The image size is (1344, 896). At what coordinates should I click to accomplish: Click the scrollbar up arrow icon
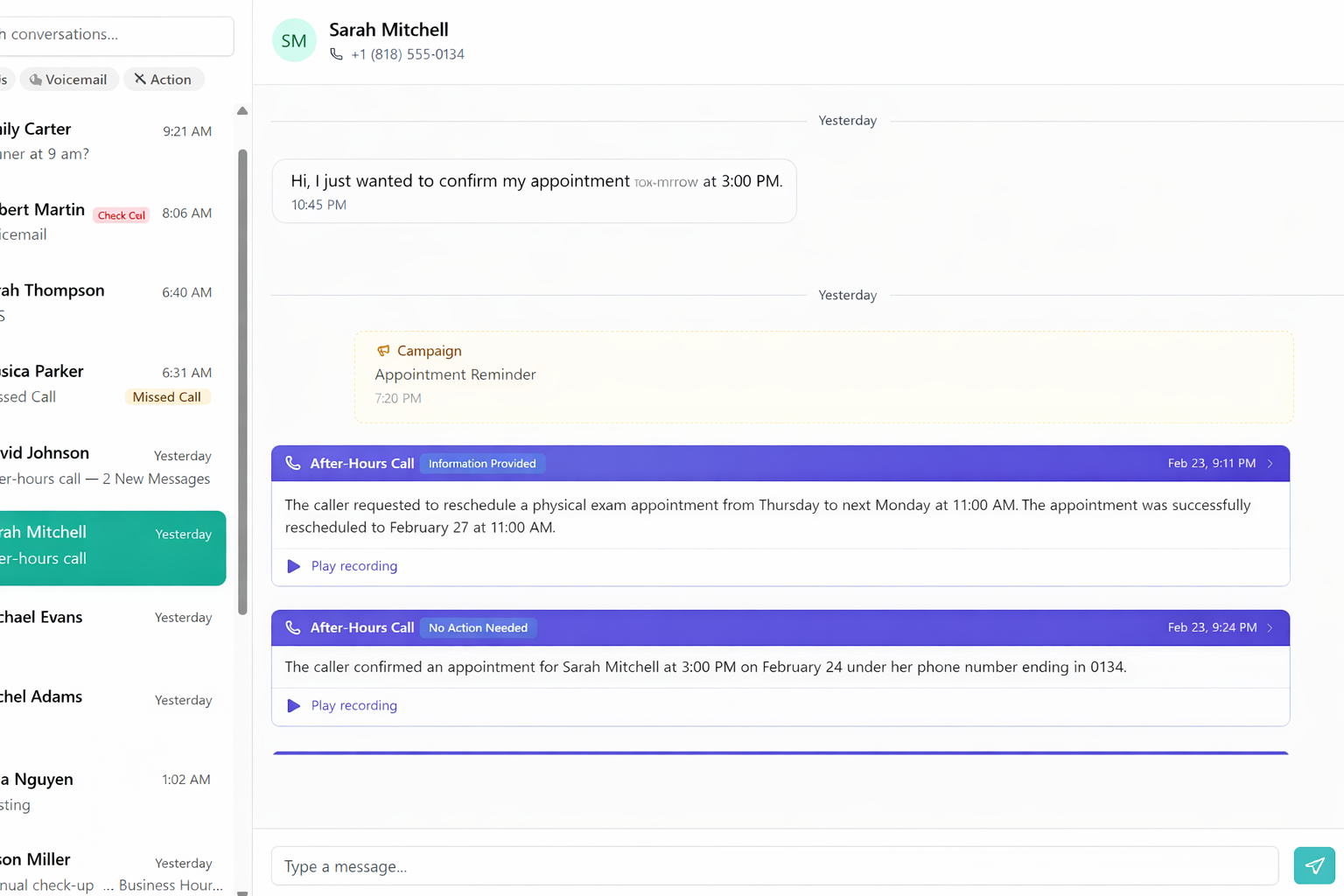241,110
